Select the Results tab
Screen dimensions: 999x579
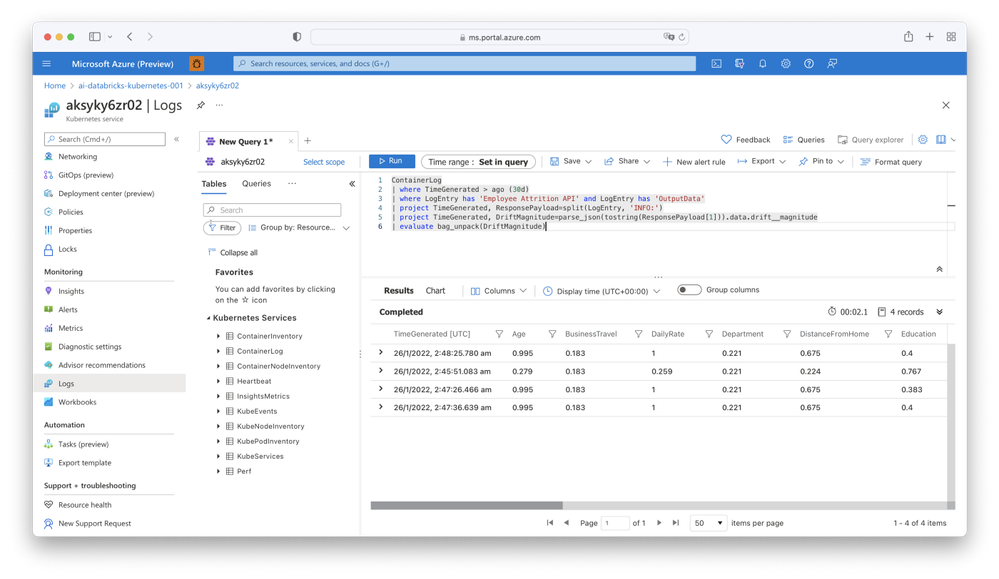(399, 290)
